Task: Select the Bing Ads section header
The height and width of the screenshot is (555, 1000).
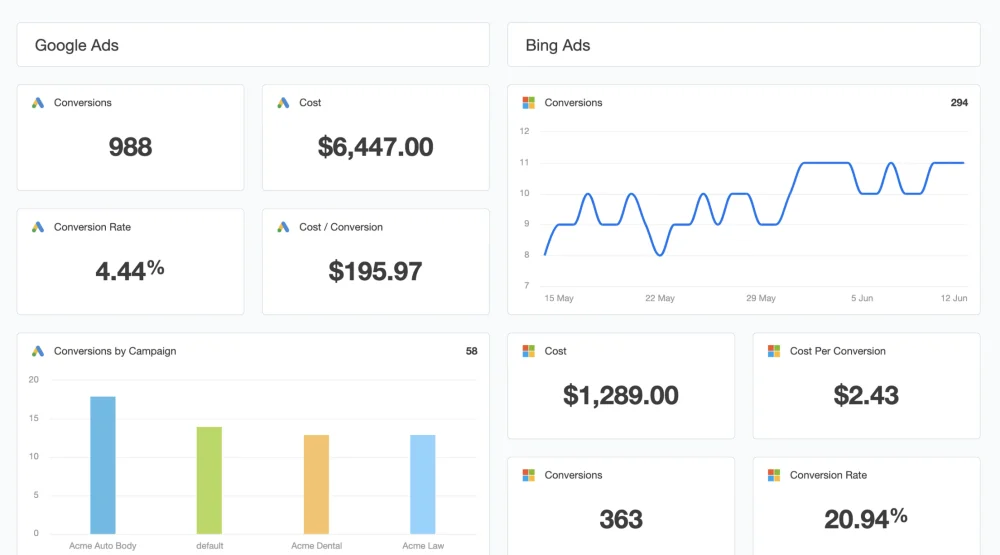Action: (x=744, y=45)
